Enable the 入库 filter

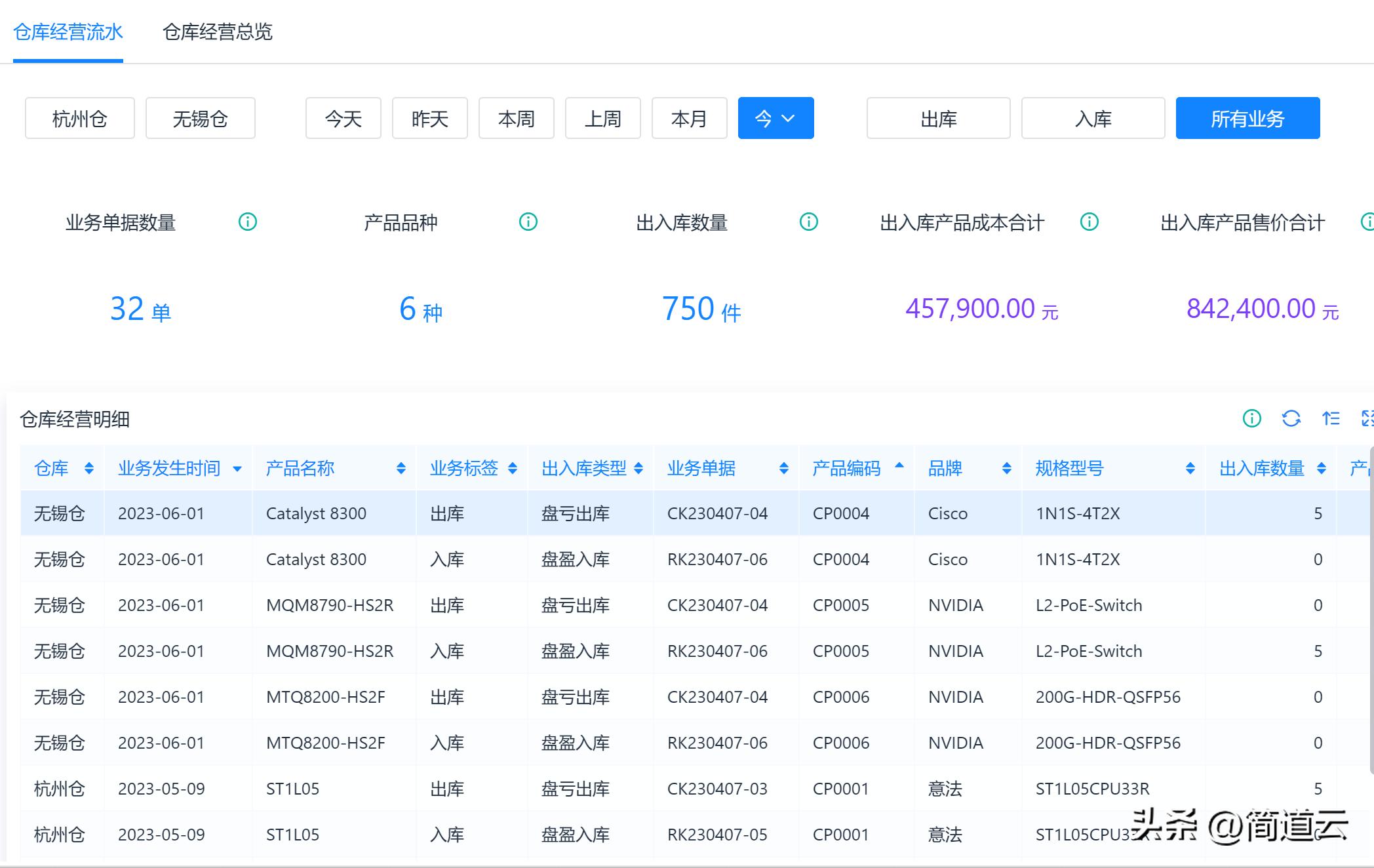tap(1092, 119)
